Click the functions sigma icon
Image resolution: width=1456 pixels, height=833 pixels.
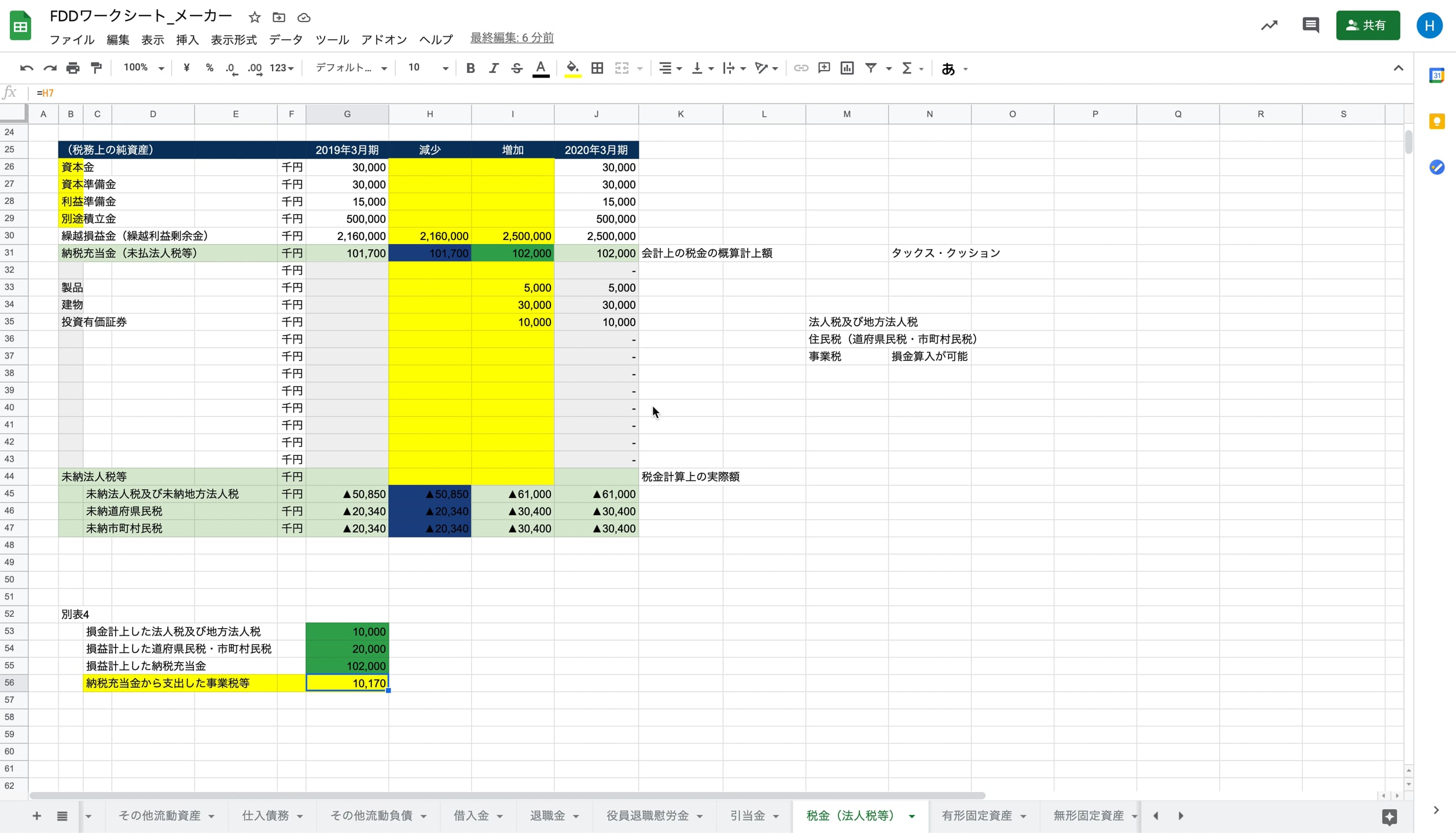(x=907, y=68)
